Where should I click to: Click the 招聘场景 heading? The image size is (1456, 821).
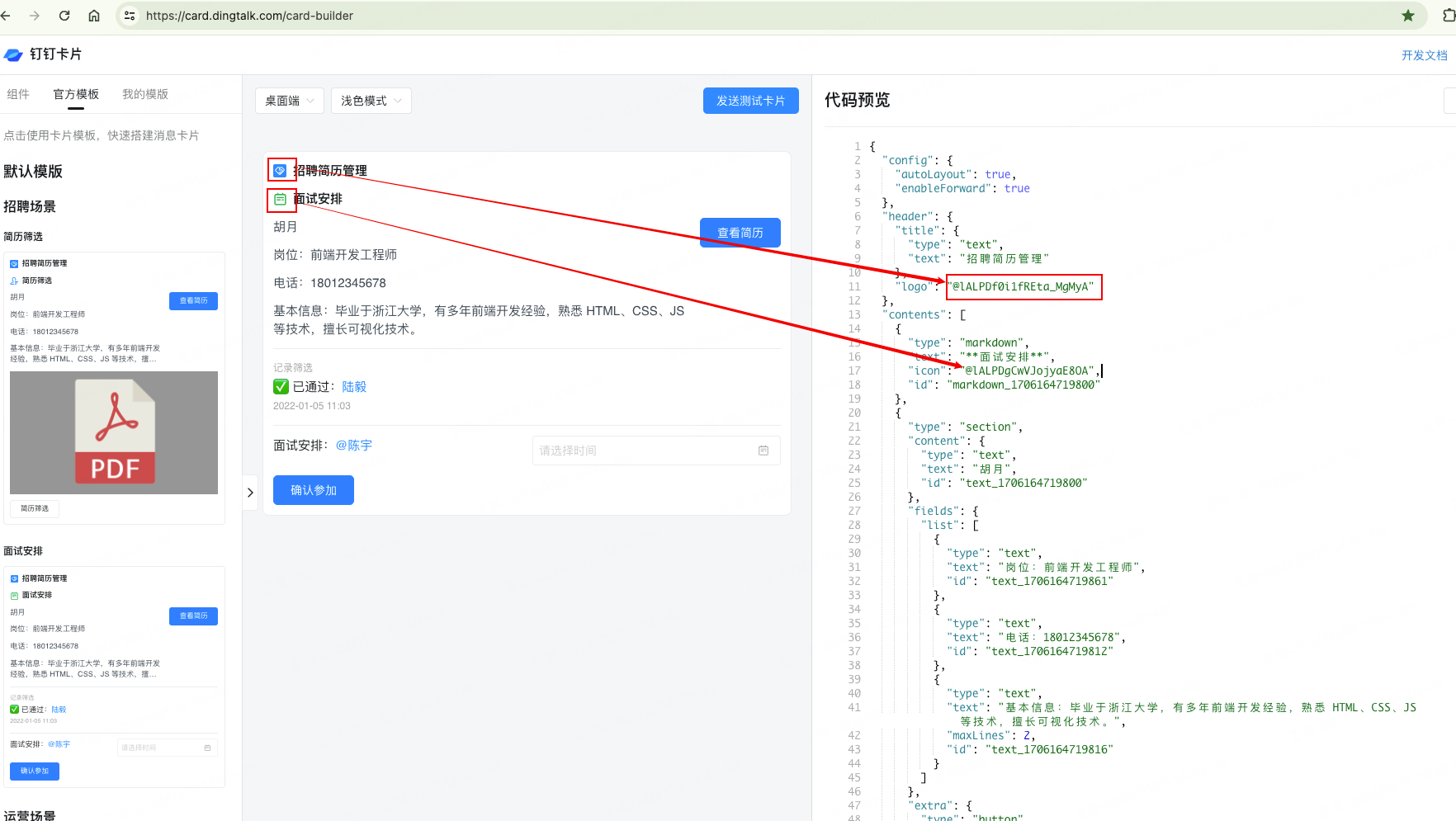coord(30,206)
